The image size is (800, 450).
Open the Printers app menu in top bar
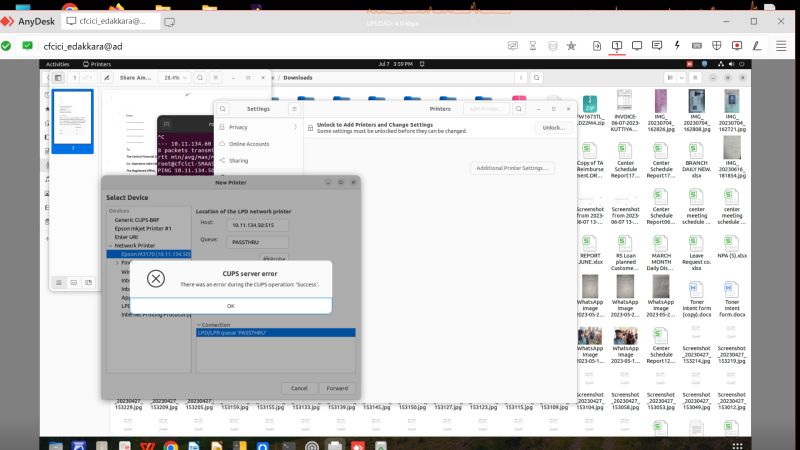click(97, 64)
